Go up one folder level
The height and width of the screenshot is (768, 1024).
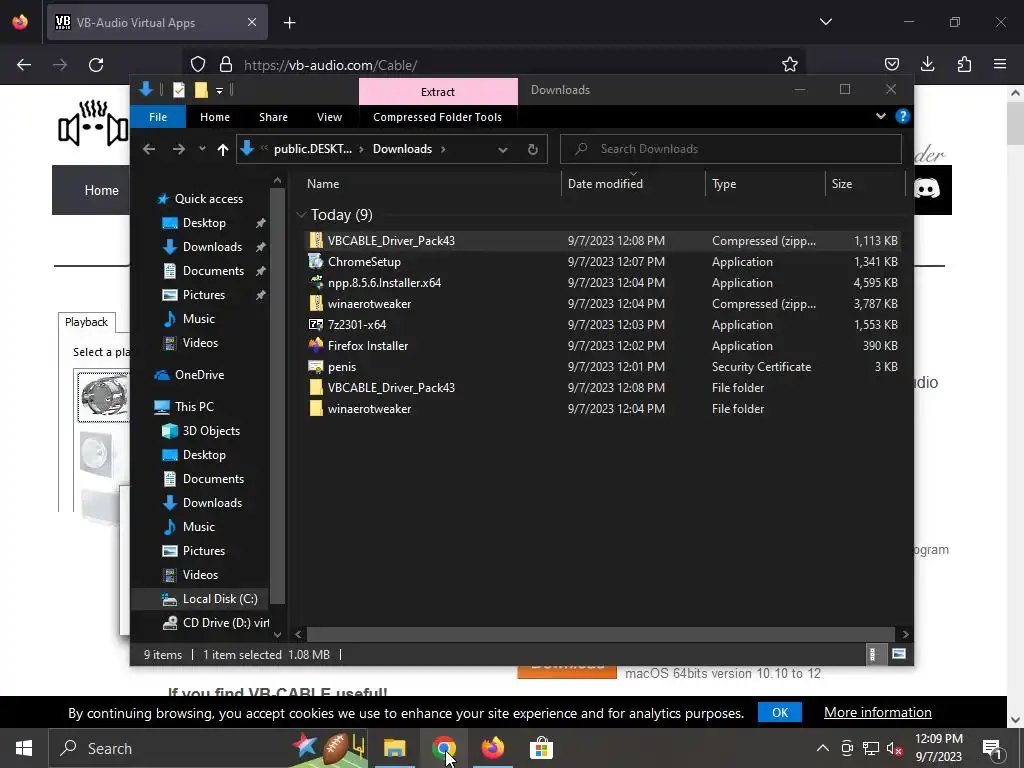tap(223, 150)
